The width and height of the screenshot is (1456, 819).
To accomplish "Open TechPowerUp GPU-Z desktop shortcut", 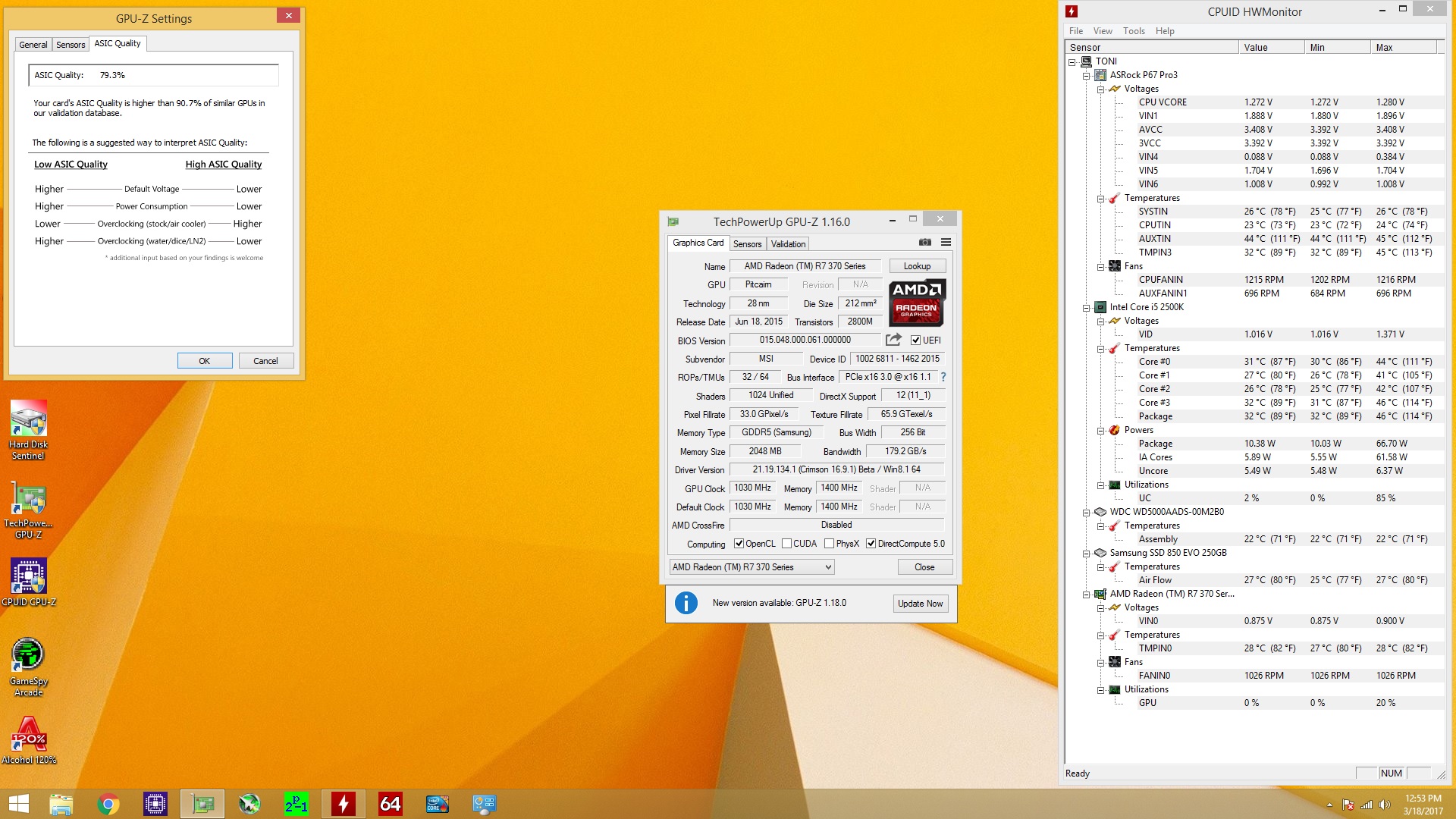I will click(28, 510).
